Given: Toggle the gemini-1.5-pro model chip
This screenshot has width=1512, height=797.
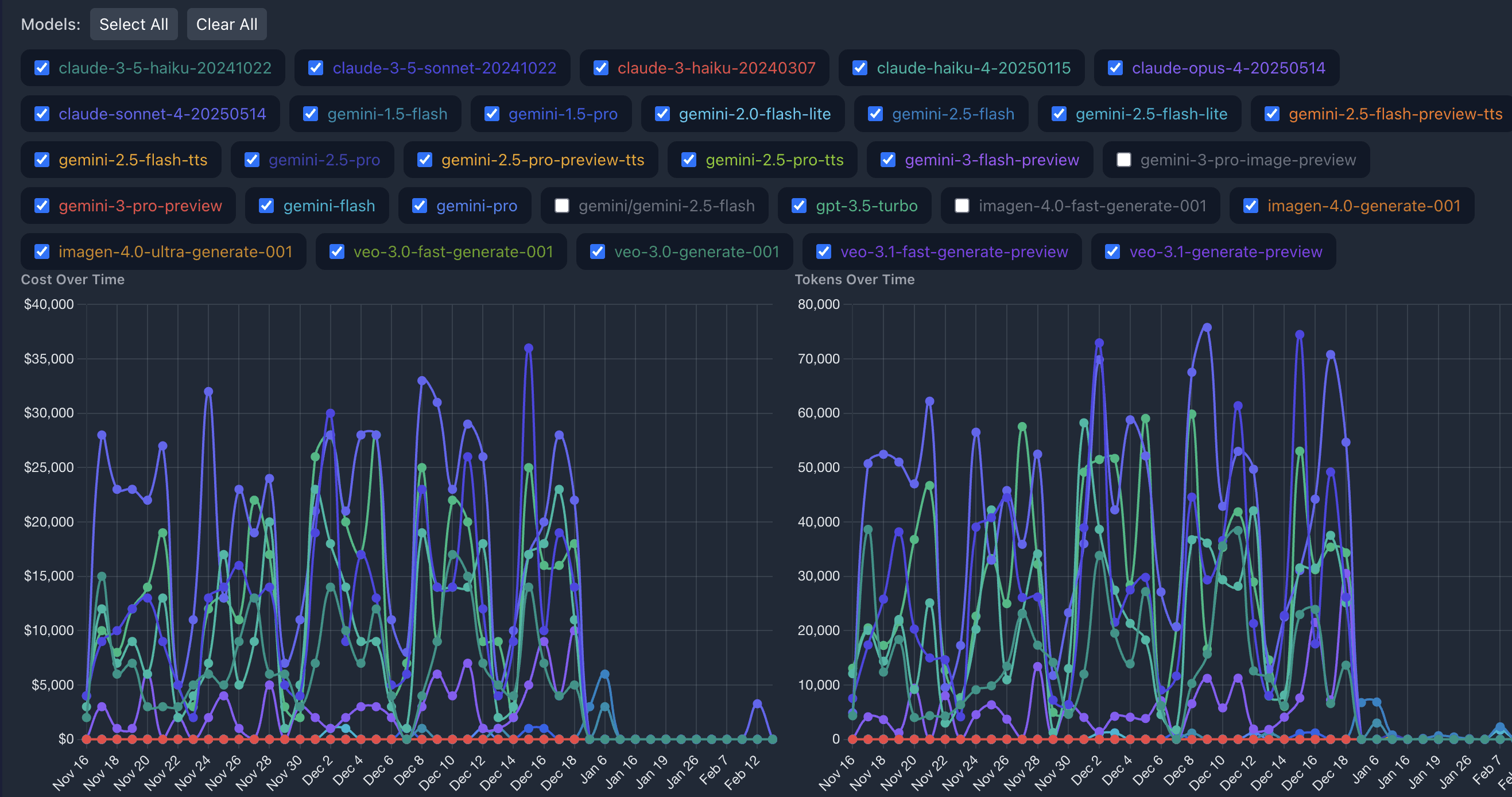Looking at the screenshot, I should click(x=563, y=114).
